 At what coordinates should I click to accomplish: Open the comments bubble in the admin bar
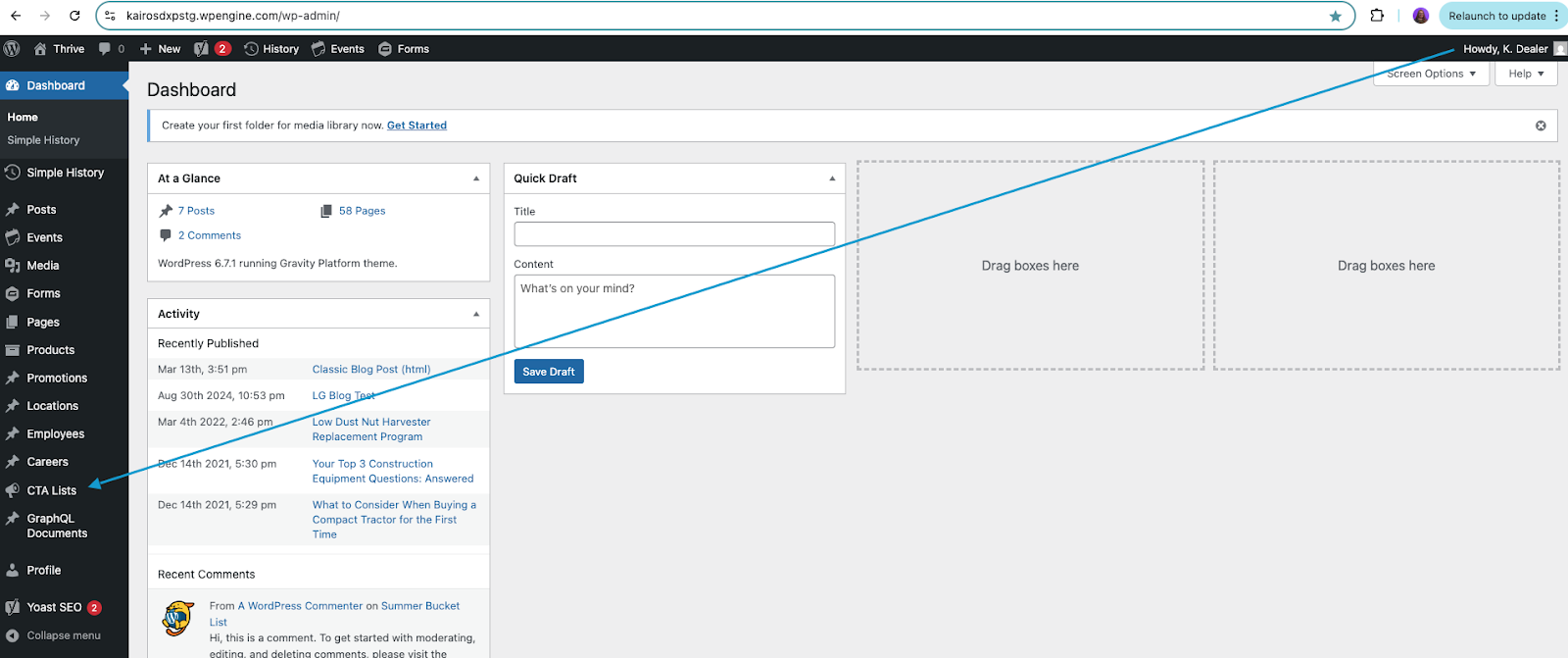(x=112, y=48)
